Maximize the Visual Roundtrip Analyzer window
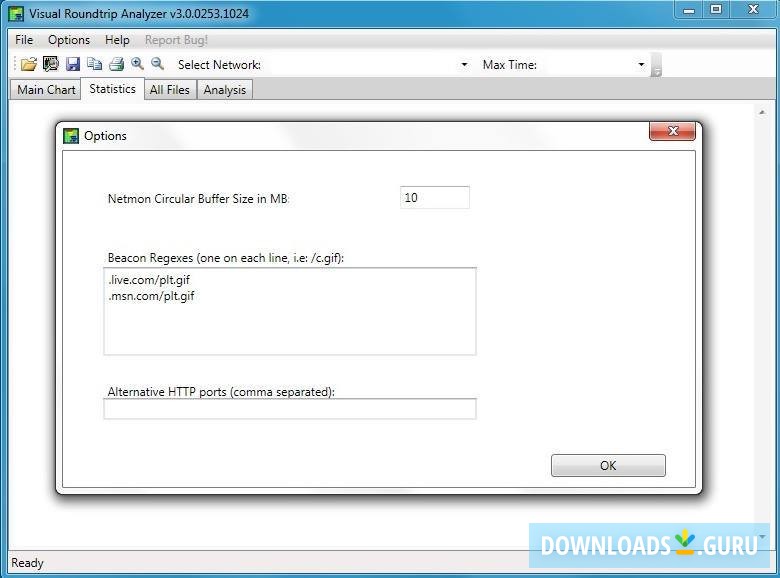780x578 pixels. [x=716, y=10]
